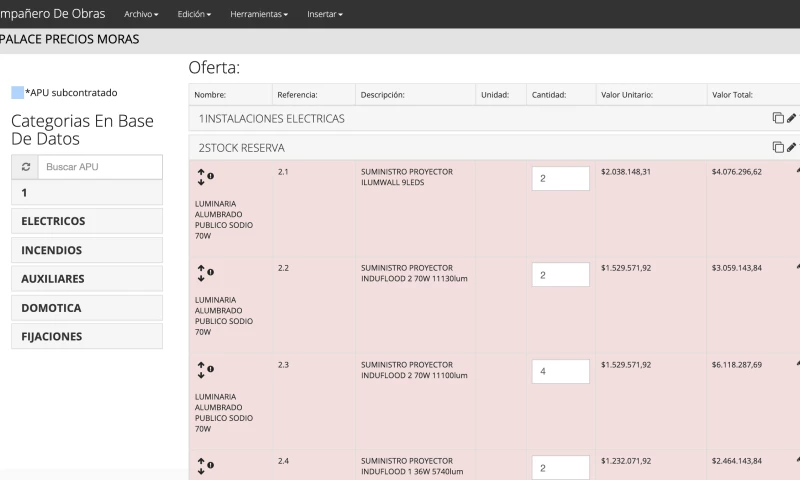Edit the 2STOCK RESERVA chapter with pencil
Image resolution: width=800 pixels, height=480 pixels.
point(791,147)
